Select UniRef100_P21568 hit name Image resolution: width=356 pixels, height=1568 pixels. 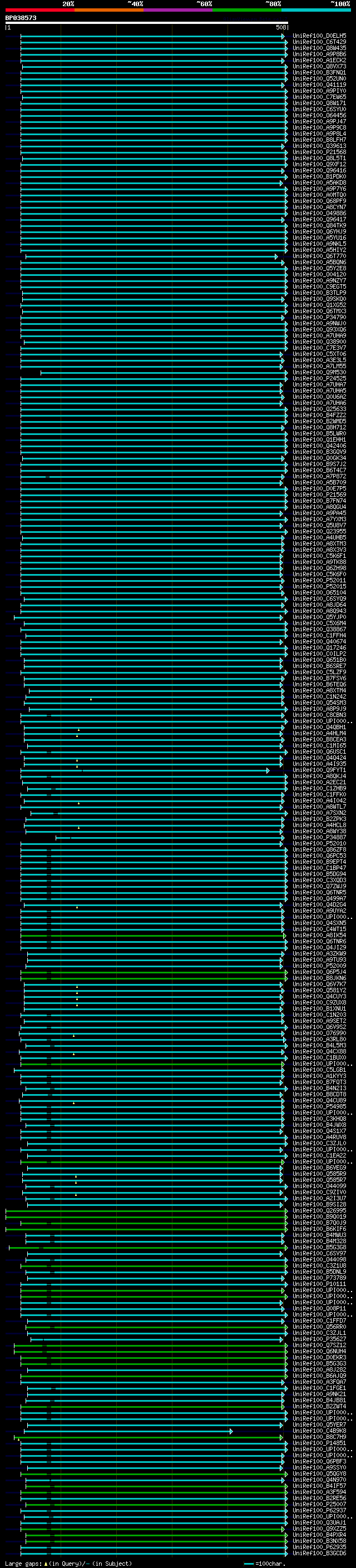click(319, 152)
